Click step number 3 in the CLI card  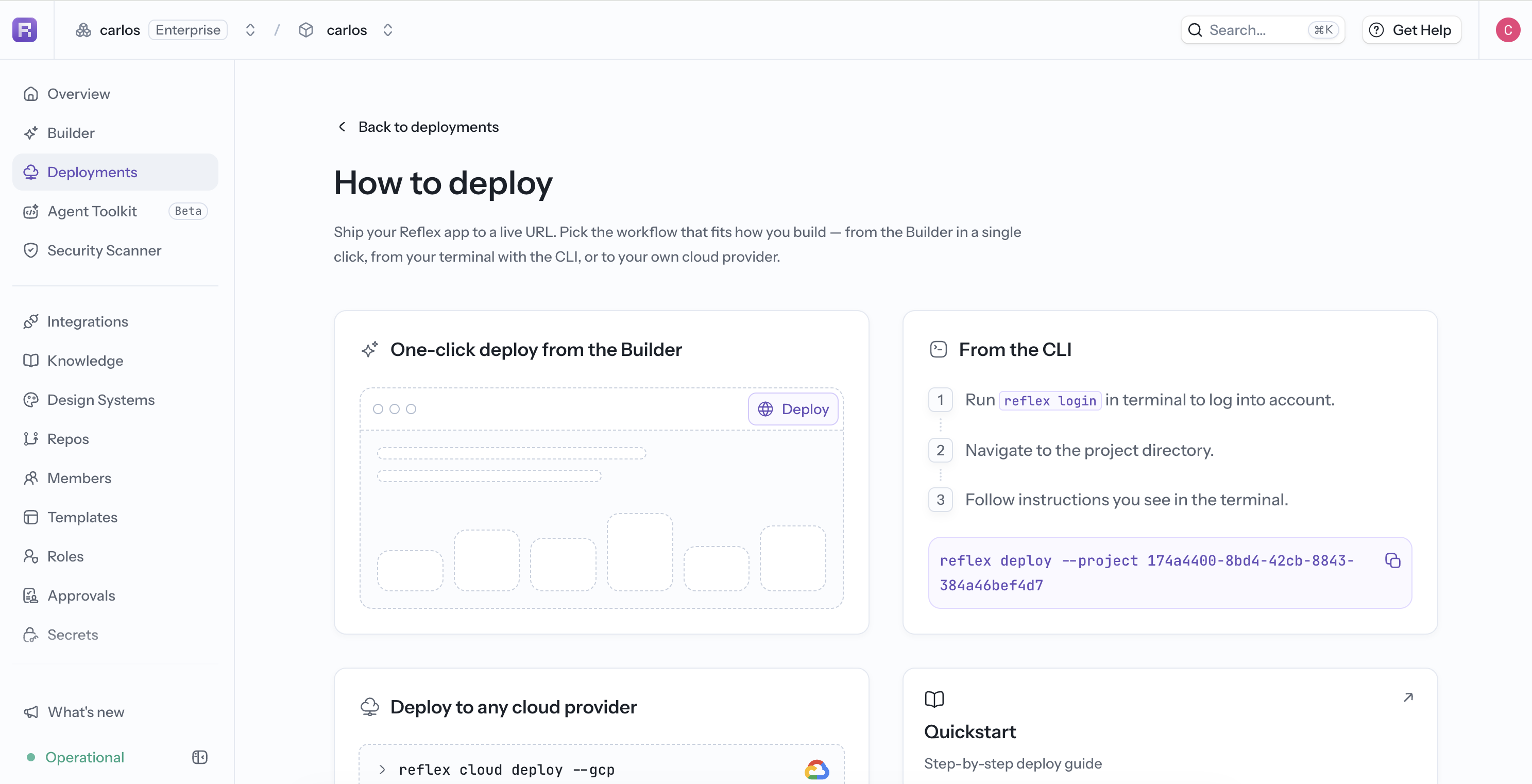[940, 500]
